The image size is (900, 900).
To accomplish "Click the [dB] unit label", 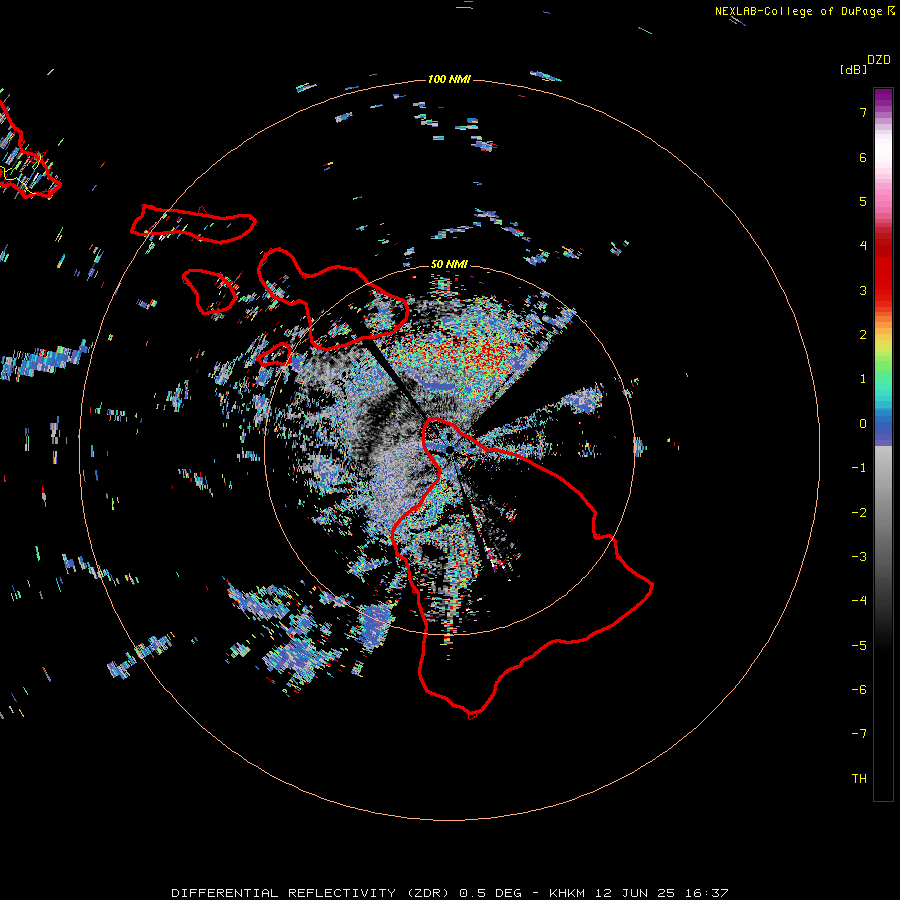I will point(854,69).
